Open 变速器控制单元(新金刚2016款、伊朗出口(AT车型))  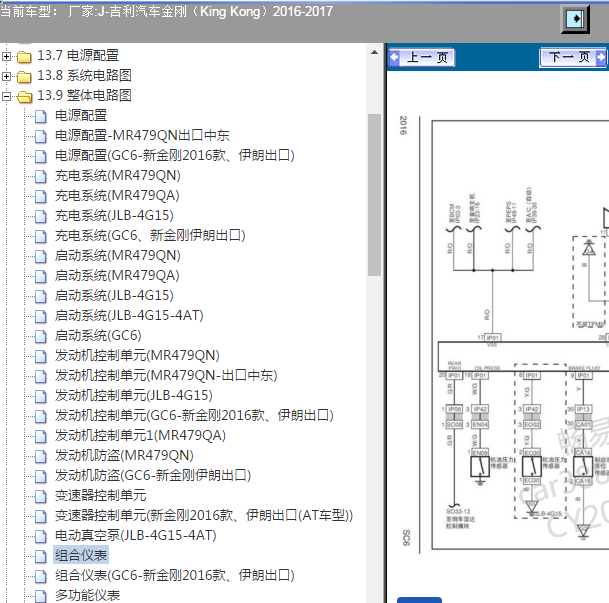coord(204,515)
